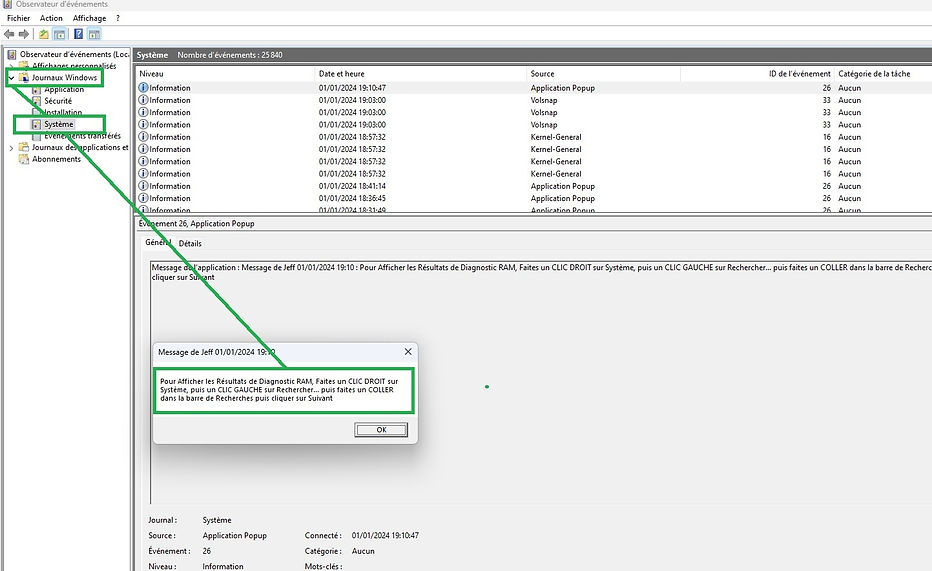This screenshot has height=571, width=932.
Task: Click the Application log icon in tree
Action: 36,90
